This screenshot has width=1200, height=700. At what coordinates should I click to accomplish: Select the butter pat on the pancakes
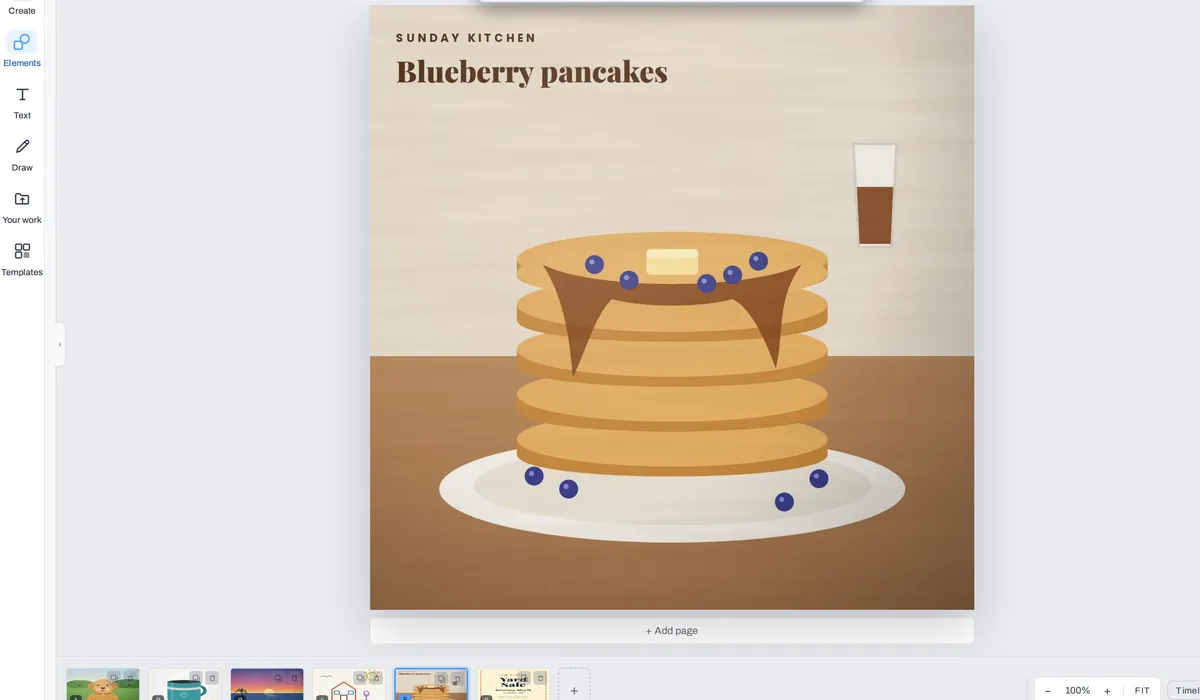[x=672, y=262]
